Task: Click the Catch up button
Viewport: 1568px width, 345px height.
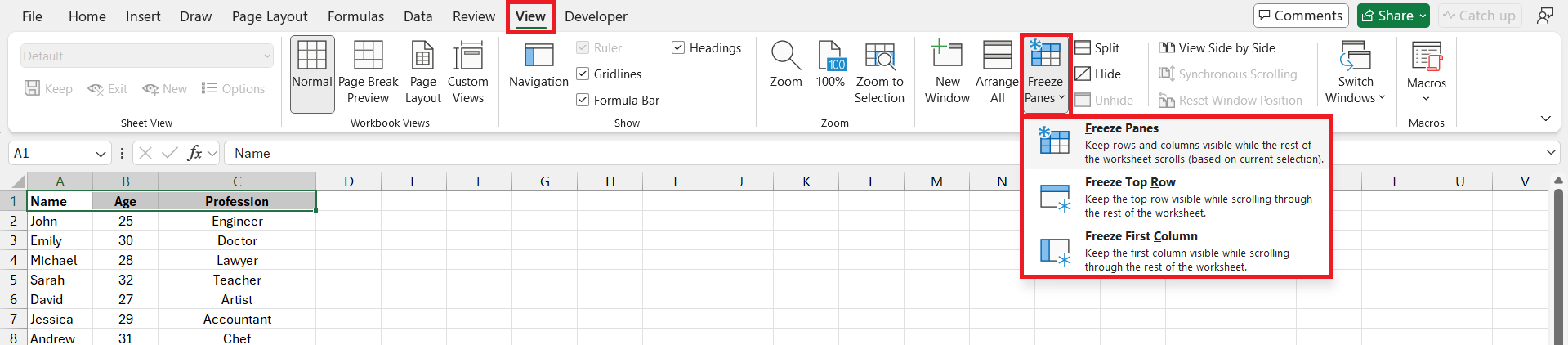Action: pyautogui.click(x=1480, y=16)
